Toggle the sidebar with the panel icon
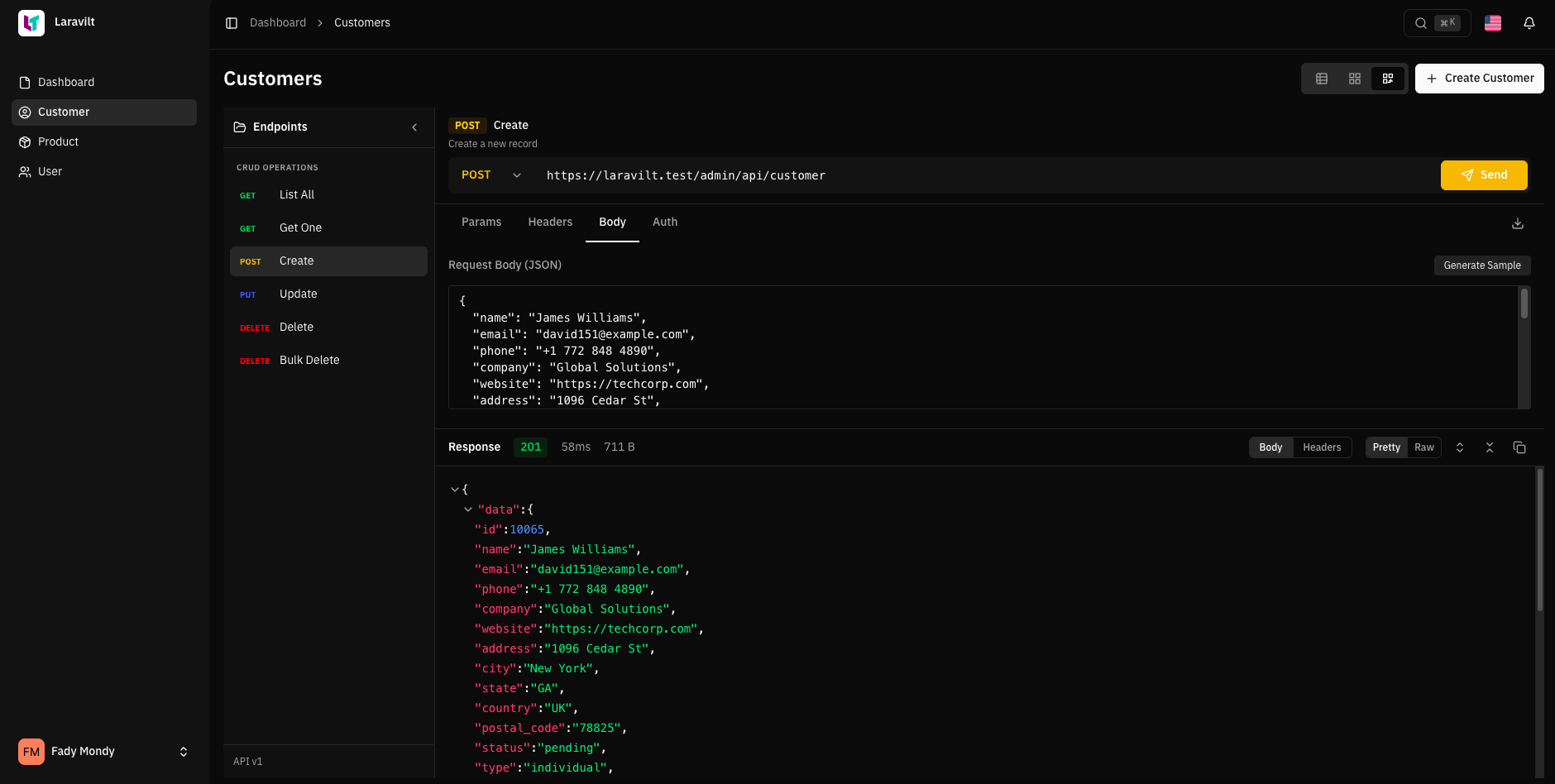The image size is (1555, 784). 232,22
